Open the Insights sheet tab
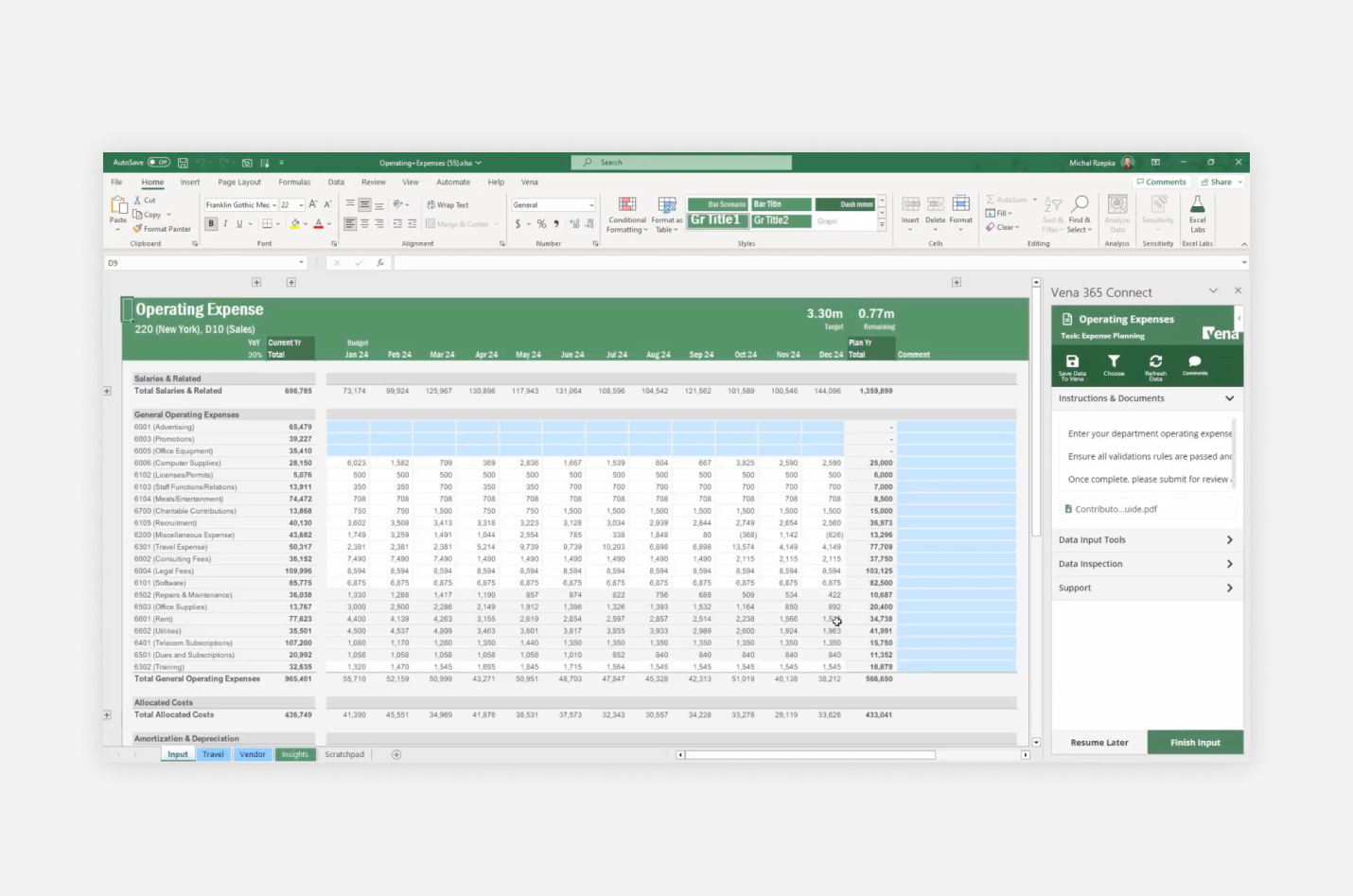 294,754
